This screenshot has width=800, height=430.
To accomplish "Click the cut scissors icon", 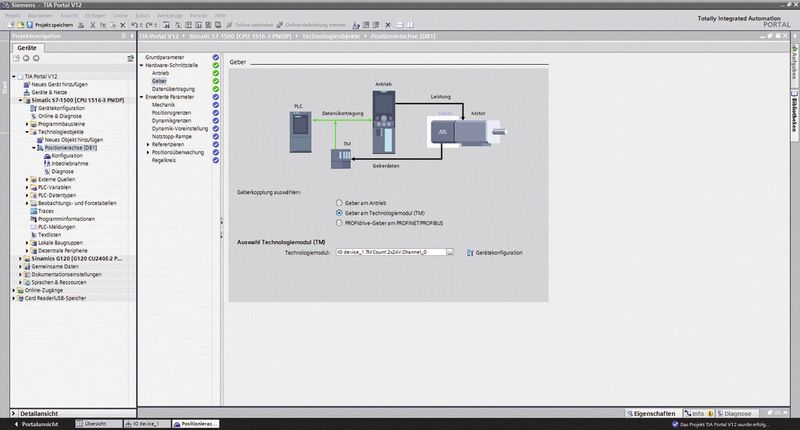I will (x=92, y=24).
